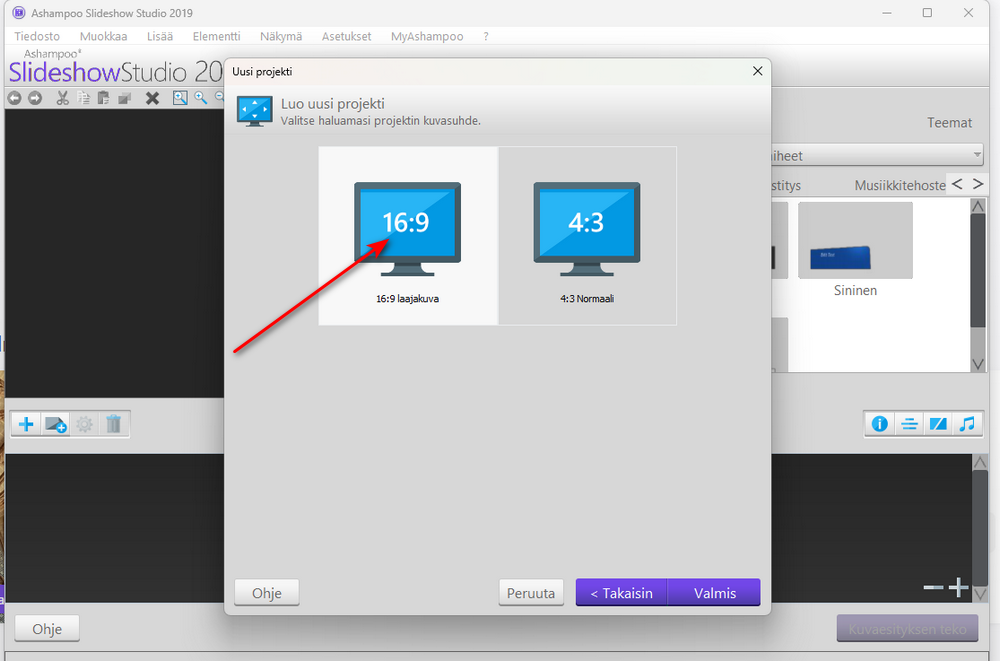Click the blue plus add icon

pyautogui.click(x=26, y=424)
